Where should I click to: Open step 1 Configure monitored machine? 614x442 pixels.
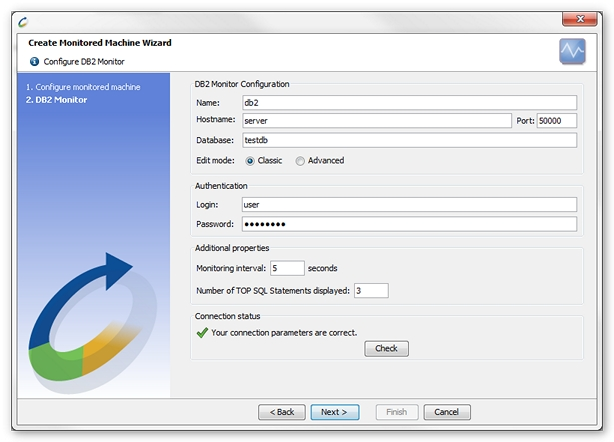[83, 87]
